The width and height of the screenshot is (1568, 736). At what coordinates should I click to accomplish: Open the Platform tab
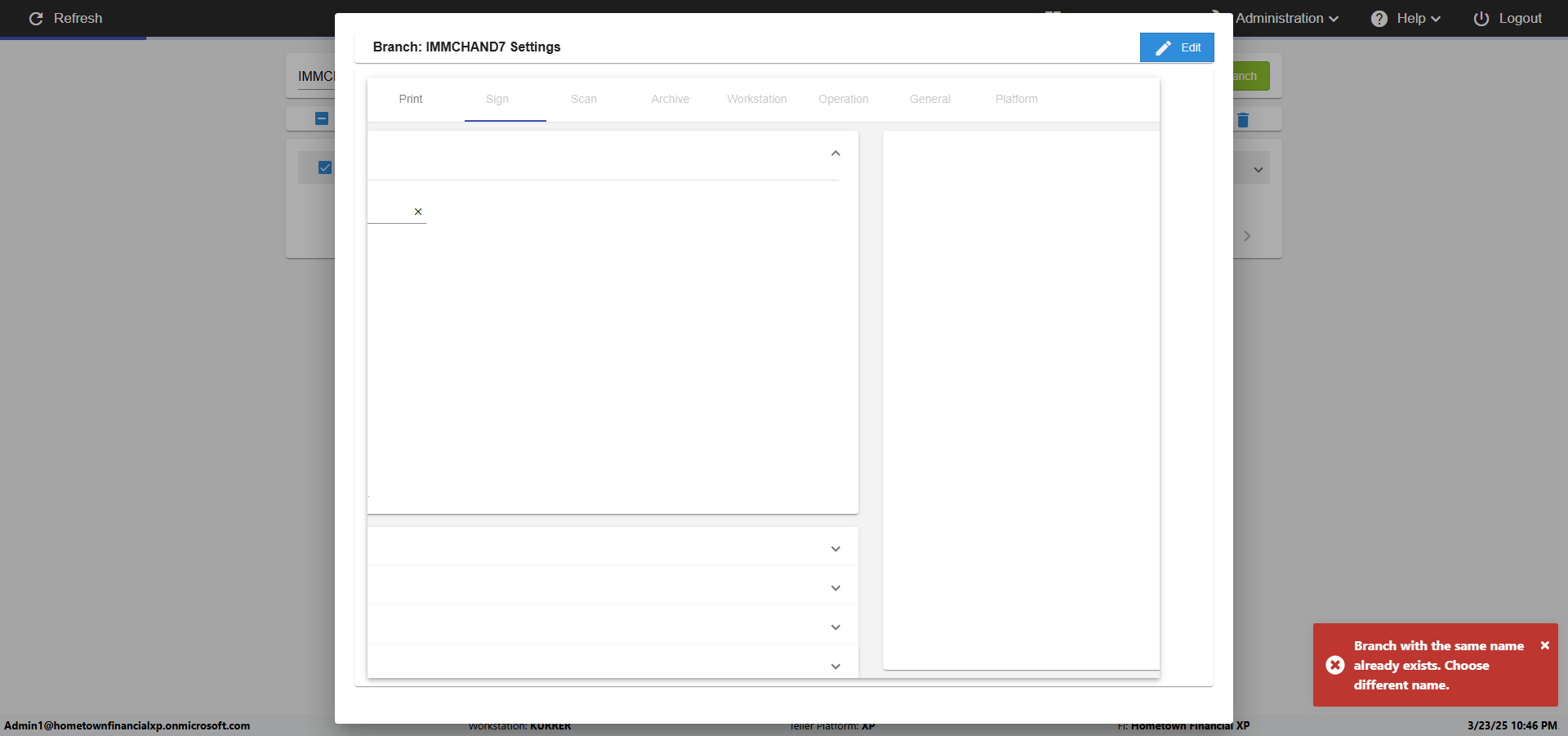point(1017,99)
